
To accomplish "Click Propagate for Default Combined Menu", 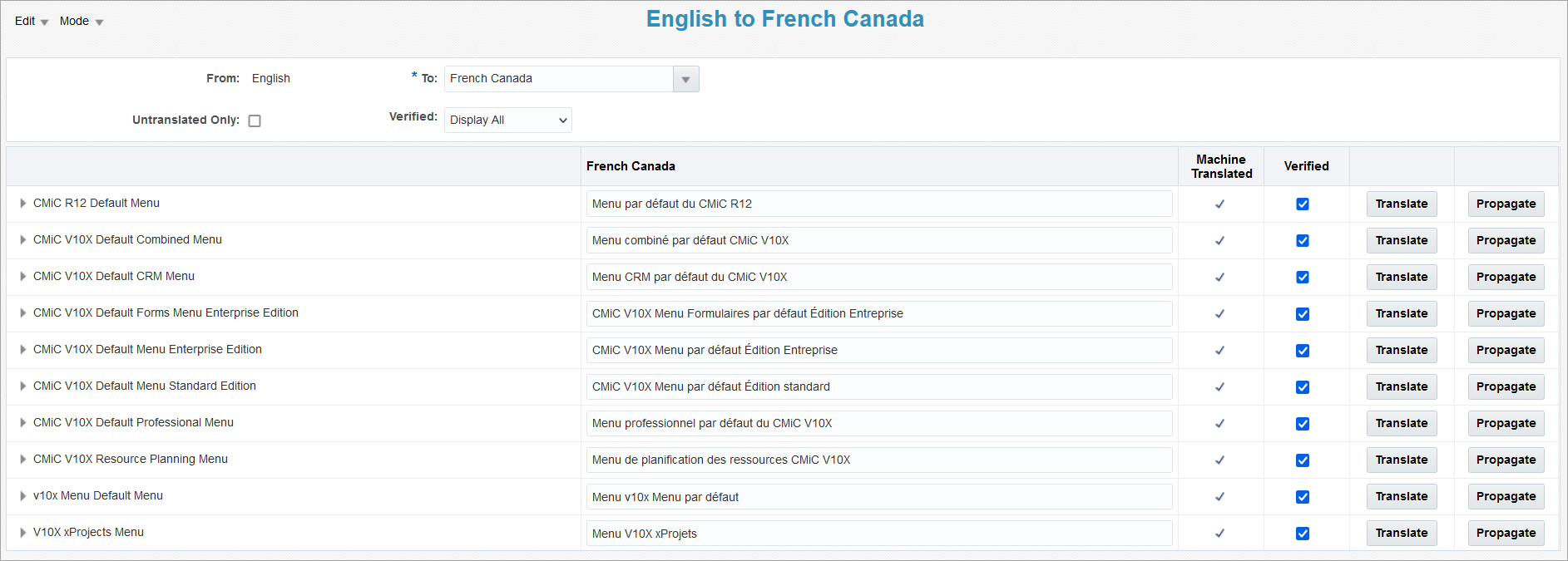I will [1506, 240].
